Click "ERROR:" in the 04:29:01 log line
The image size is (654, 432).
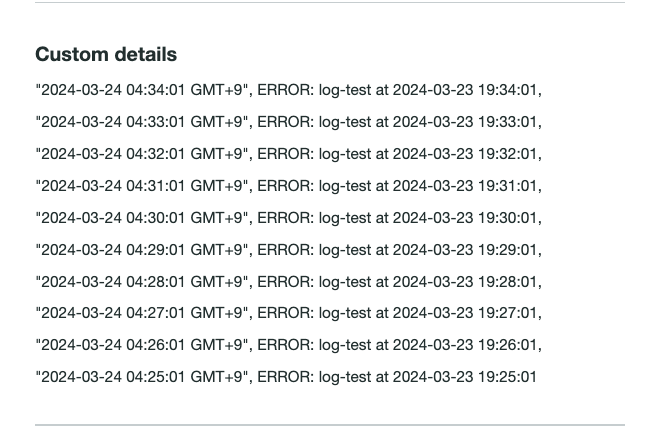click(x=285, y=250)
